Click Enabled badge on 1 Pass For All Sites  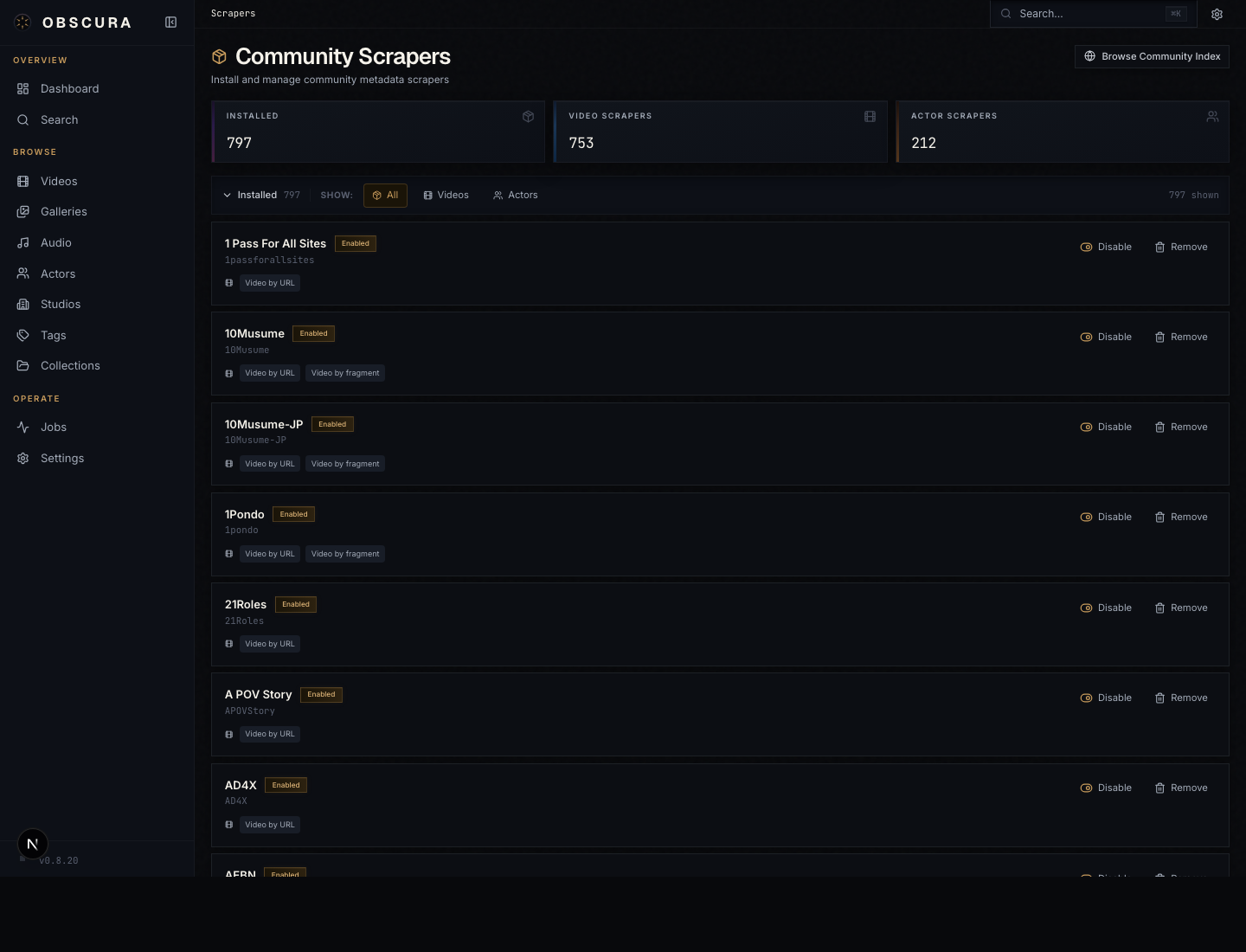pos(356,243)
